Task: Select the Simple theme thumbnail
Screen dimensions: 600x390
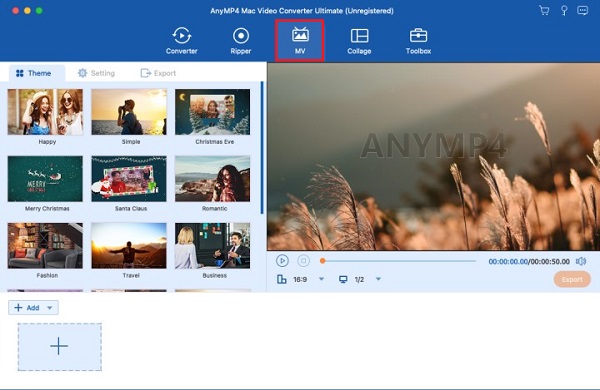Action: [x=129, y=112]
